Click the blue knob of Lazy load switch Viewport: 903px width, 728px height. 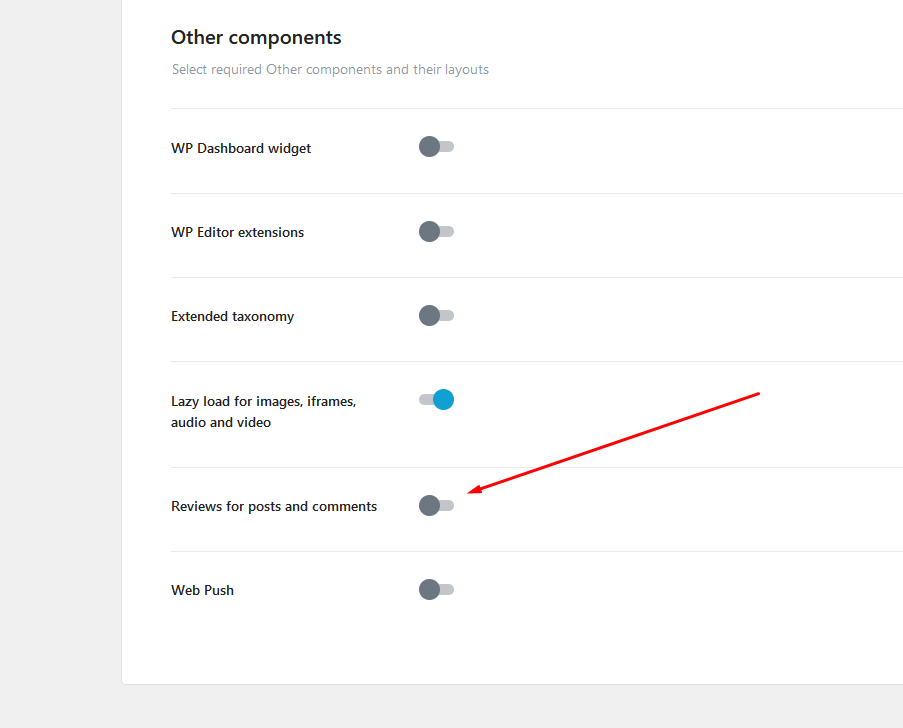click(x=443, y=400)
